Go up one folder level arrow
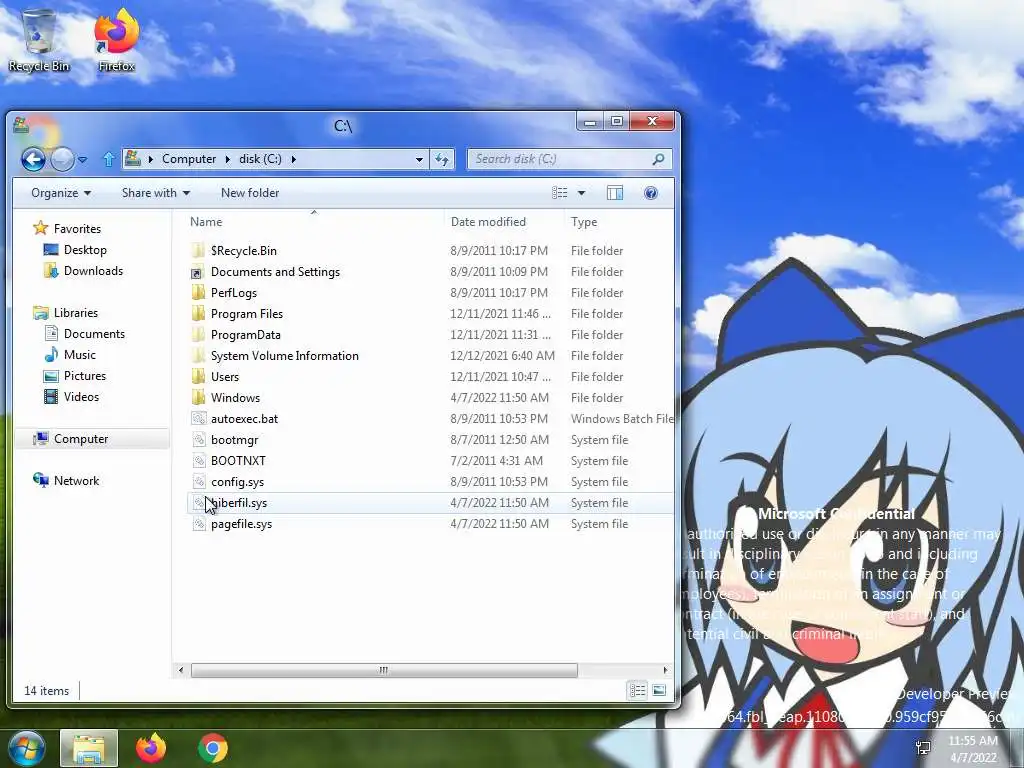 [x=108, y=159]
